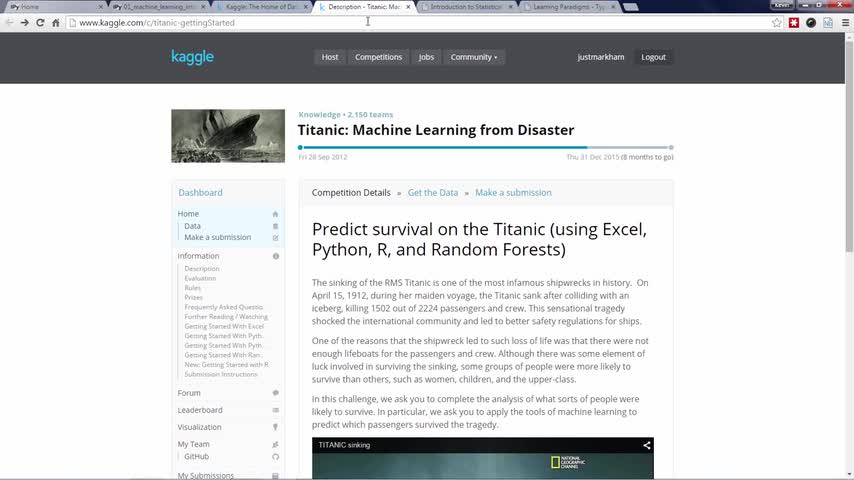
Task: Click the page-style browser extension icon
Action: (x=828, y=22)
